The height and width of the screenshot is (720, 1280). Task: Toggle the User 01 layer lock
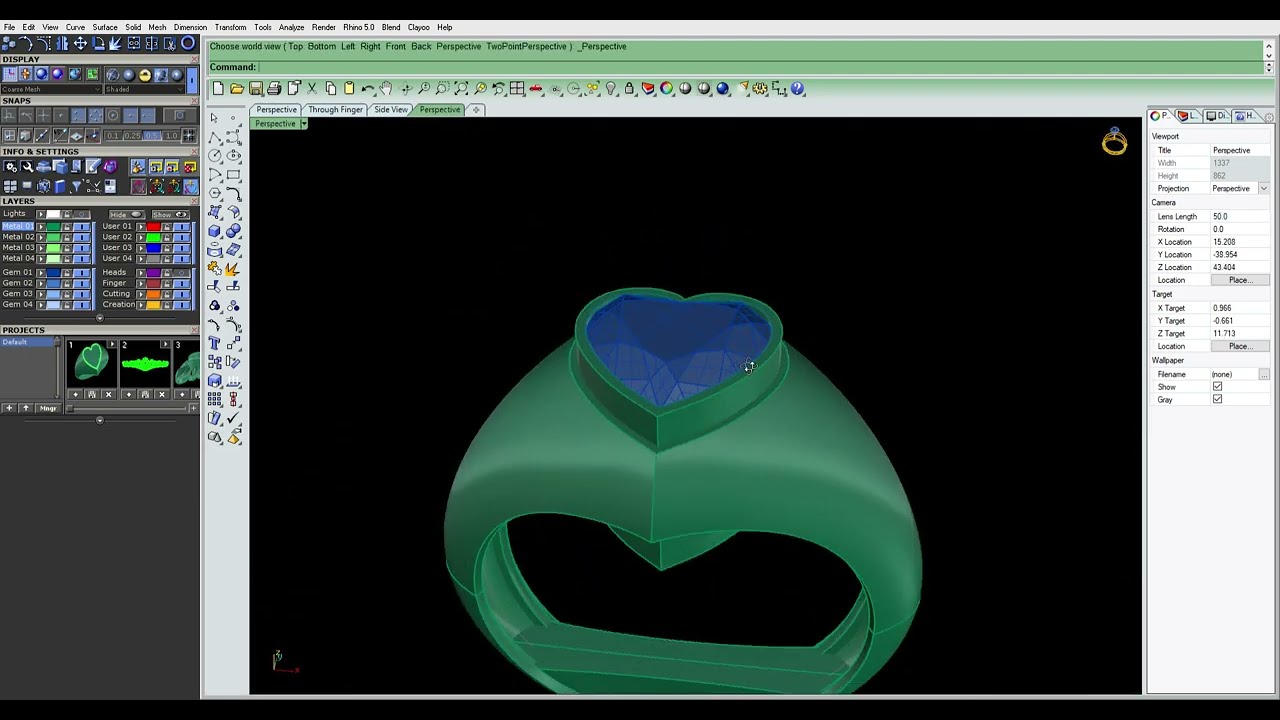(x=167, y=227)
